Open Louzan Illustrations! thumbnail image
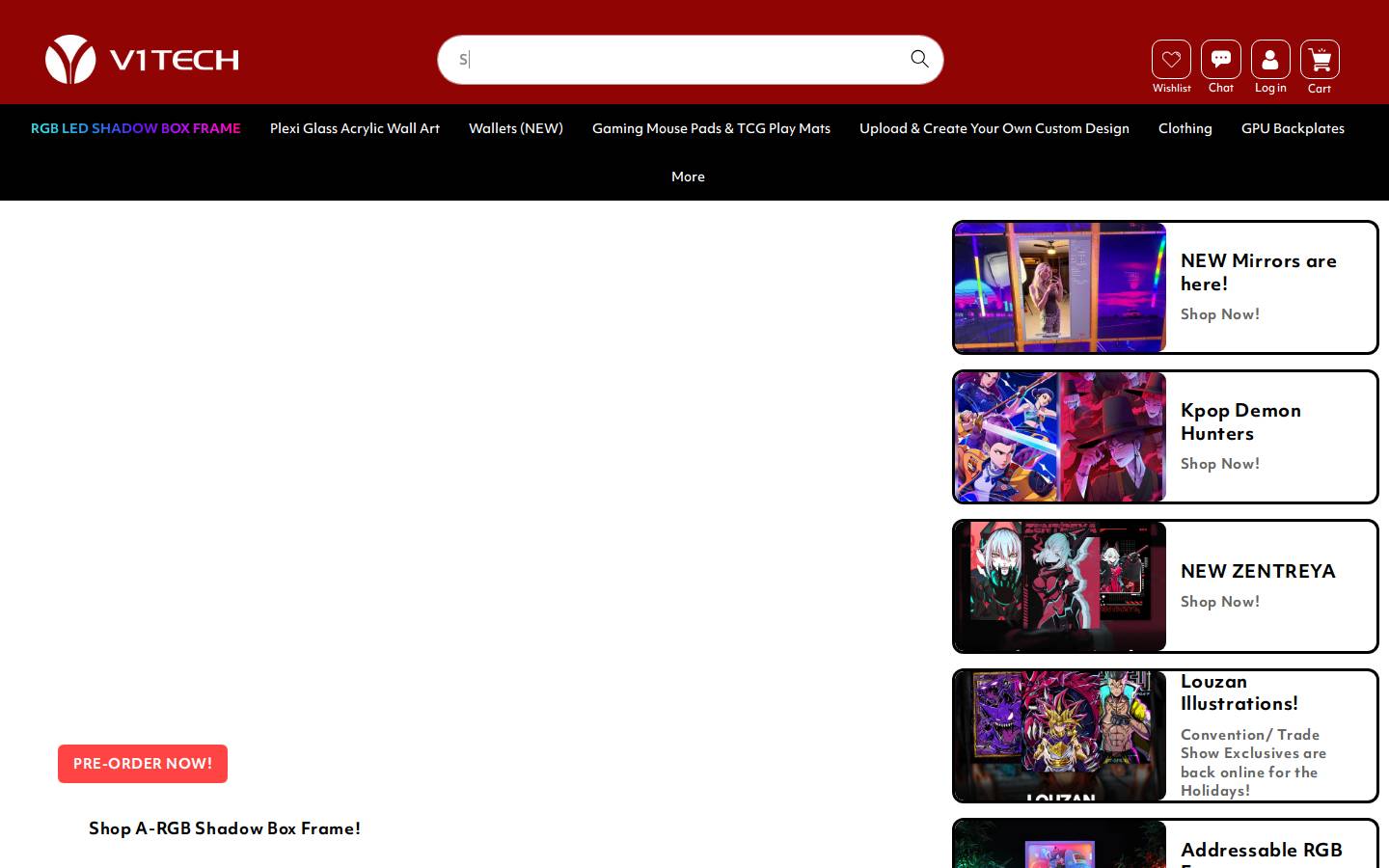1389x868 pixels. (1060, 736)
